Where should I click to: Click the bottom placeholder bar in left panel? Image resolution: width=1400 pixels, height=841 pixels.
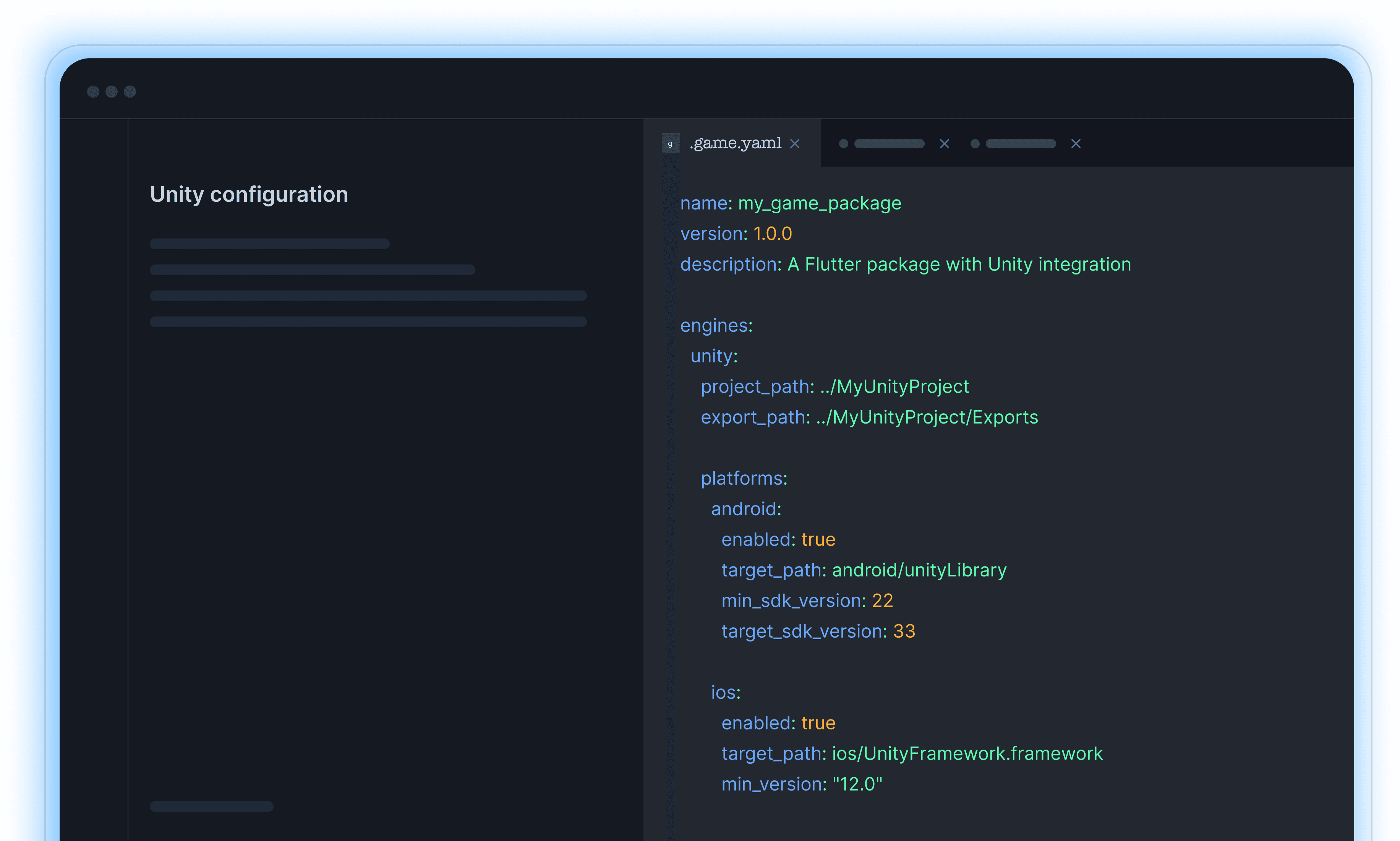pyautogui.click(x=211, y=806)
